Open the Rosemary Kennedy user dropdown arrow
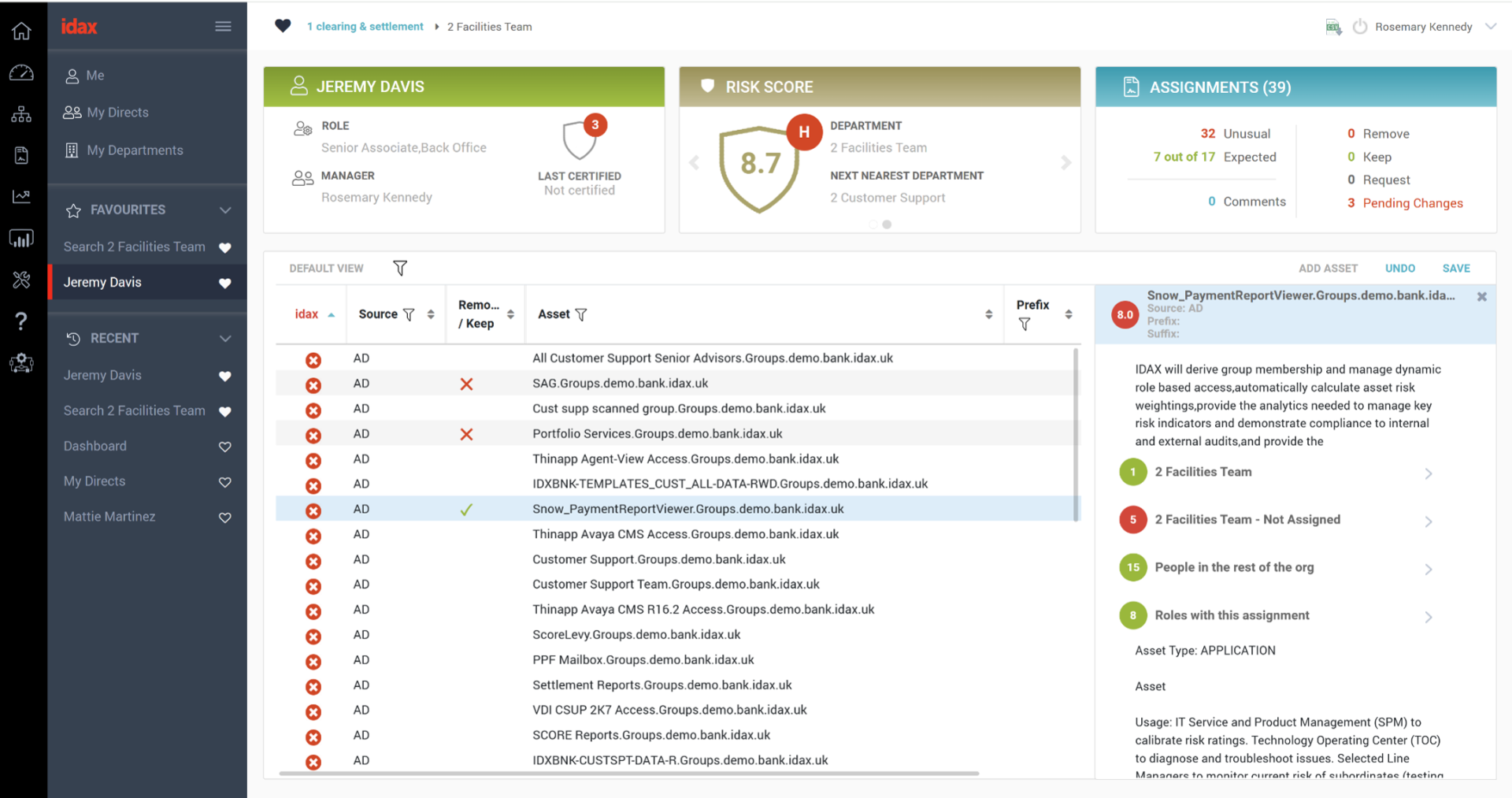The height and width of the screenshot is (798, 1512). (x=1491, y=27)
